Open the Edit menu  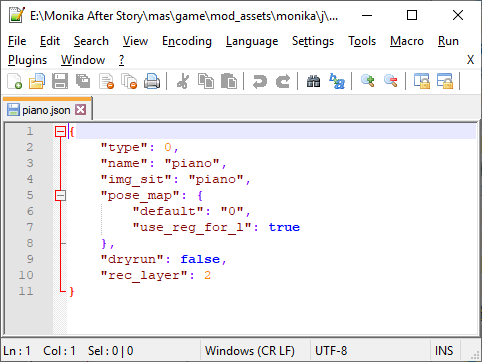(x=50, y=41)
